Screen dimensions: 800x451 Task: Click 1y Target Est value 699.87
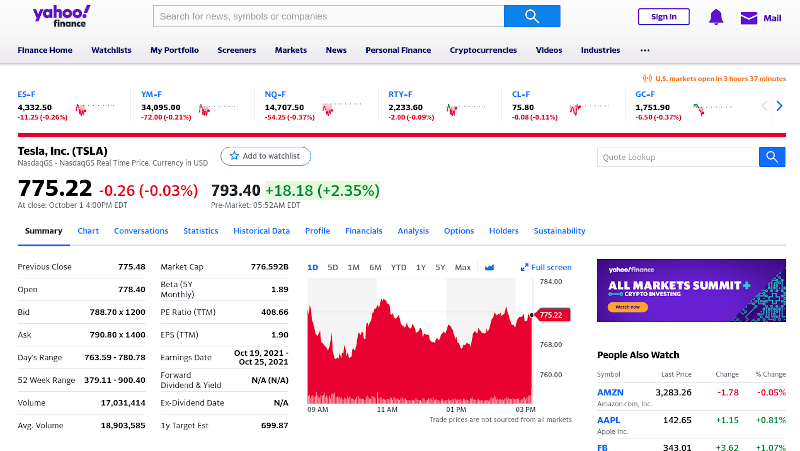click(x=274, y=425)
